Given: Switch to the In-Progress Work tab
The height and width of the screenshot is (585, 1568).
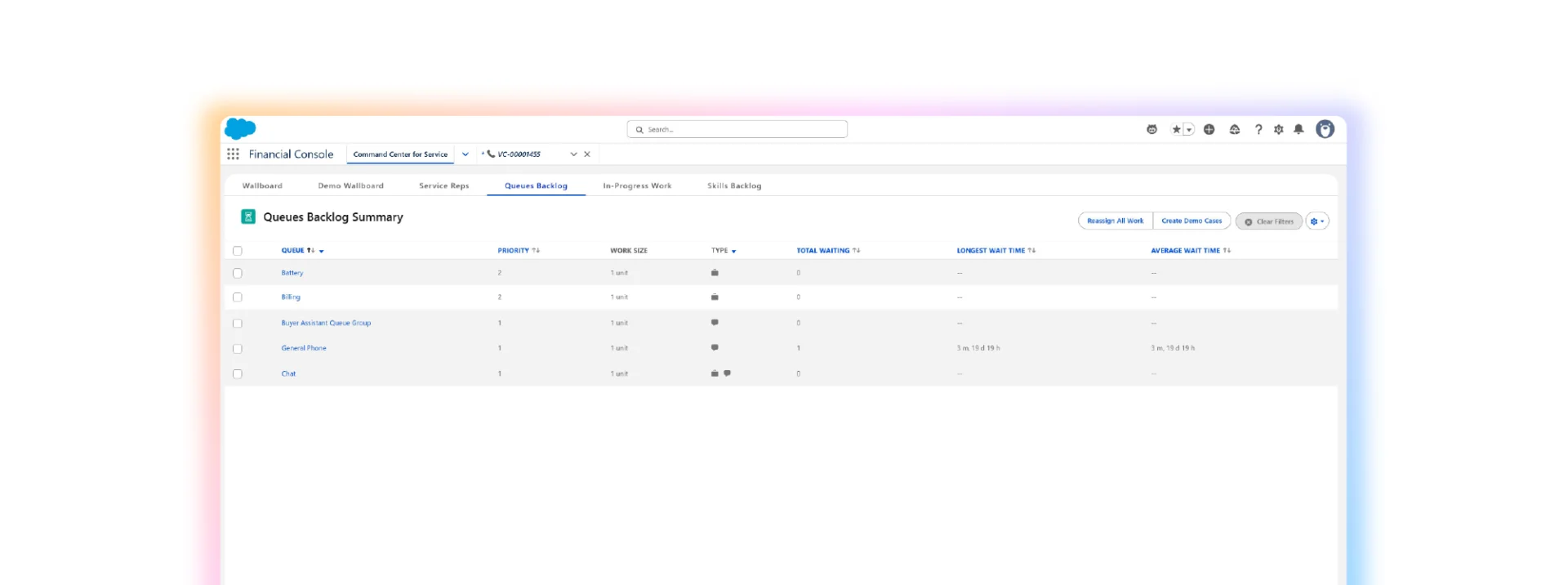Looking at the screenshot, I should [x=637, y=185].
